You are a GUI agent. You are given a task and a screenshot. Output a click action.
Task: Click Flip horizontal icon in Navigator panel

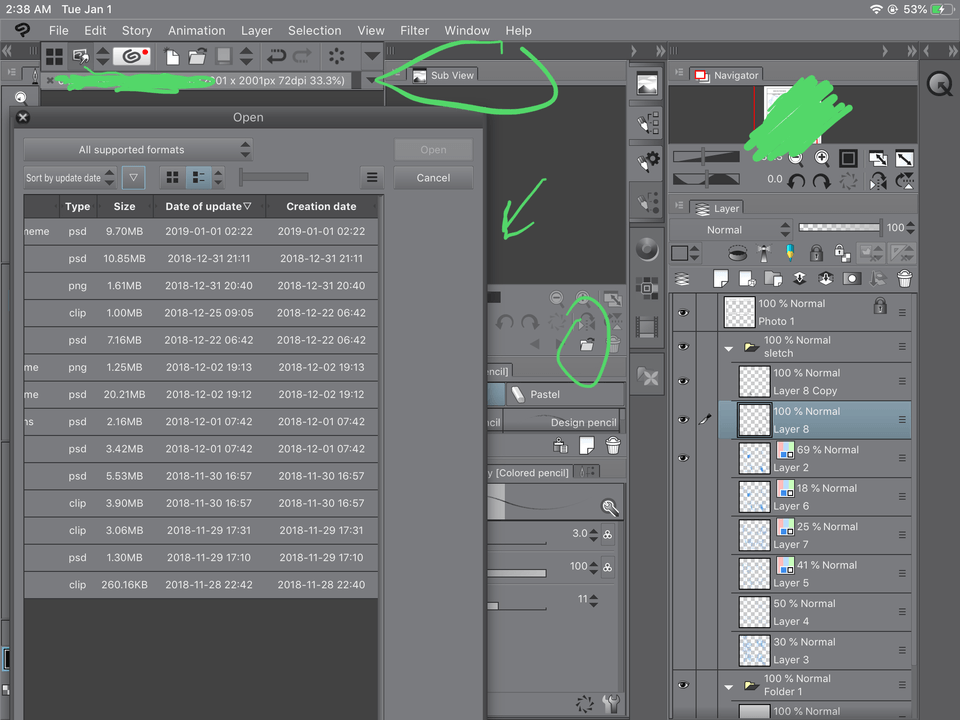click(x=878, y=181)
